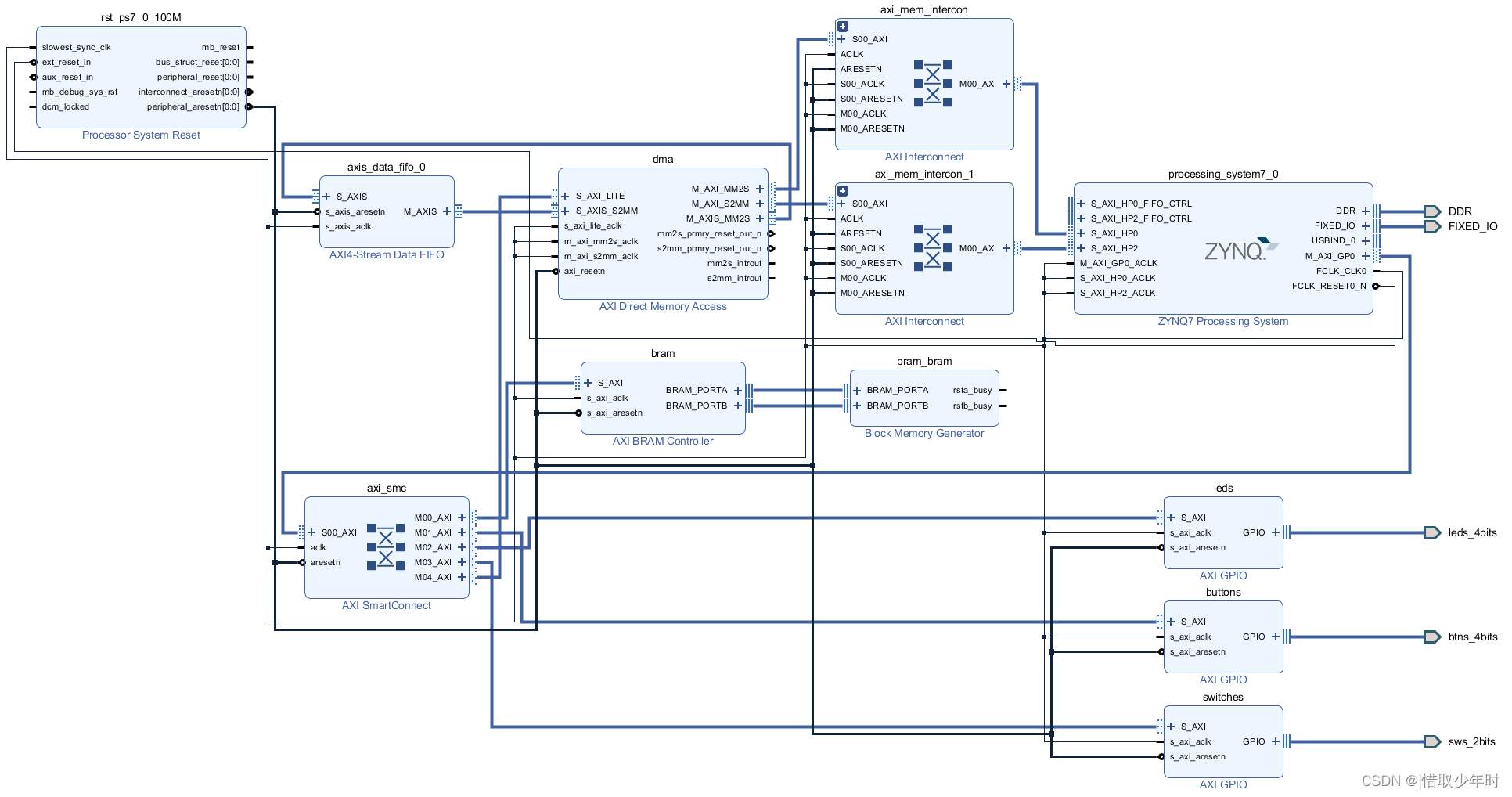Expand the S_AXI_HP0_FIFO_CTRL port on Zynq
Screen dimensions: 1512x797
coord(1081,204)
